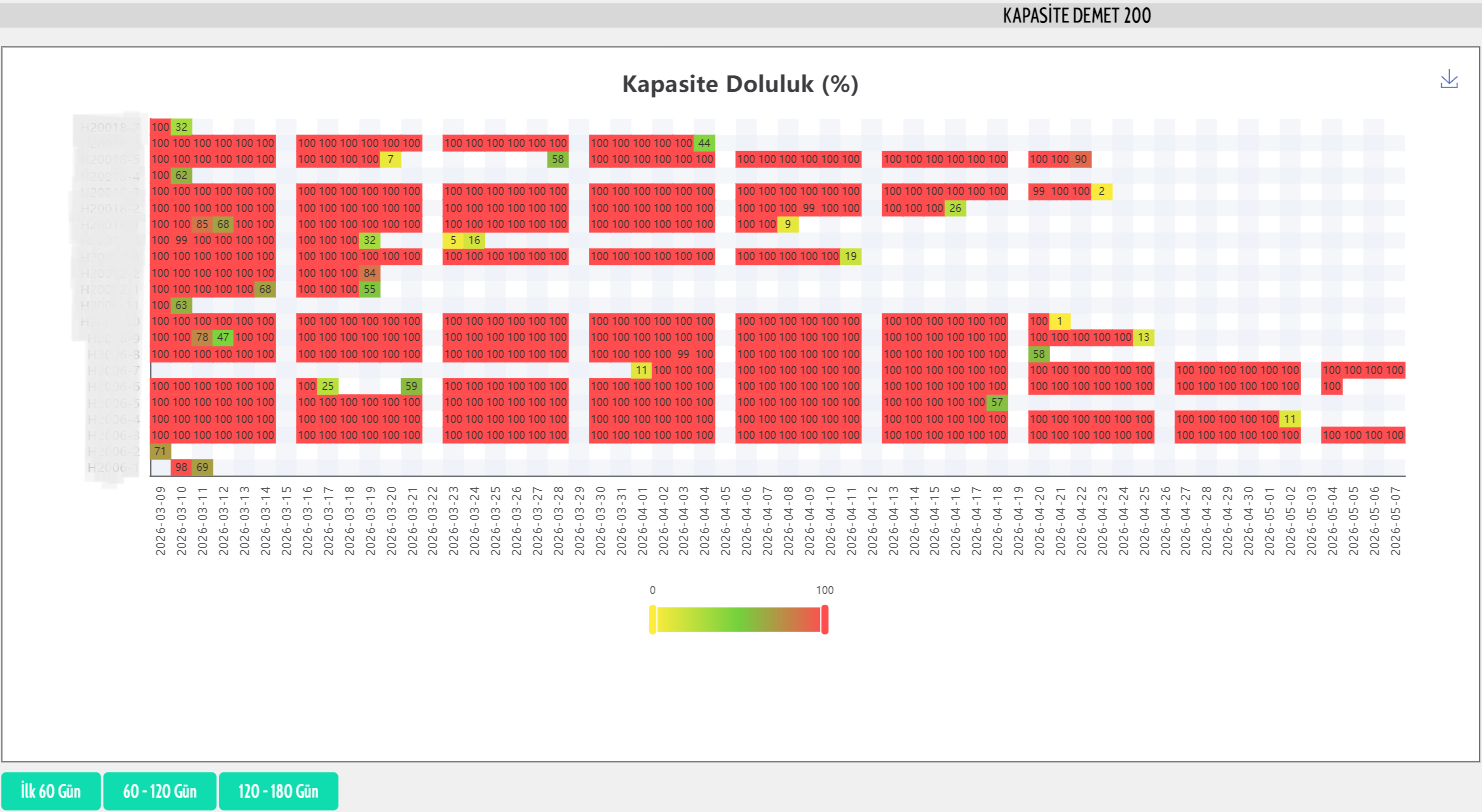Select the heatmap cell valued 26
Viewport: 1482px width, 812px height.
coord(955,208)
